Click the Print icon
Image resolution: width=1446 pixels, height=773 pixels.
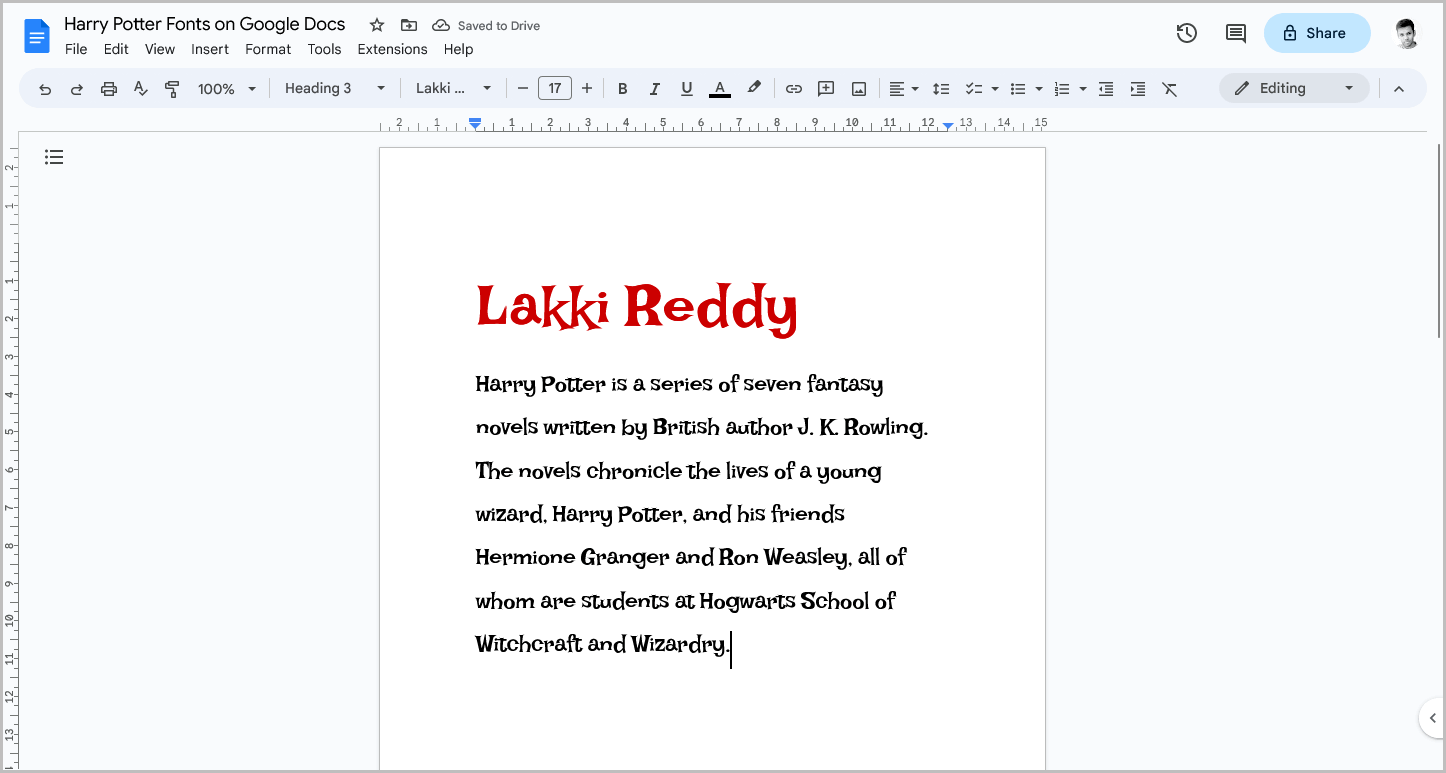point(108,88)
